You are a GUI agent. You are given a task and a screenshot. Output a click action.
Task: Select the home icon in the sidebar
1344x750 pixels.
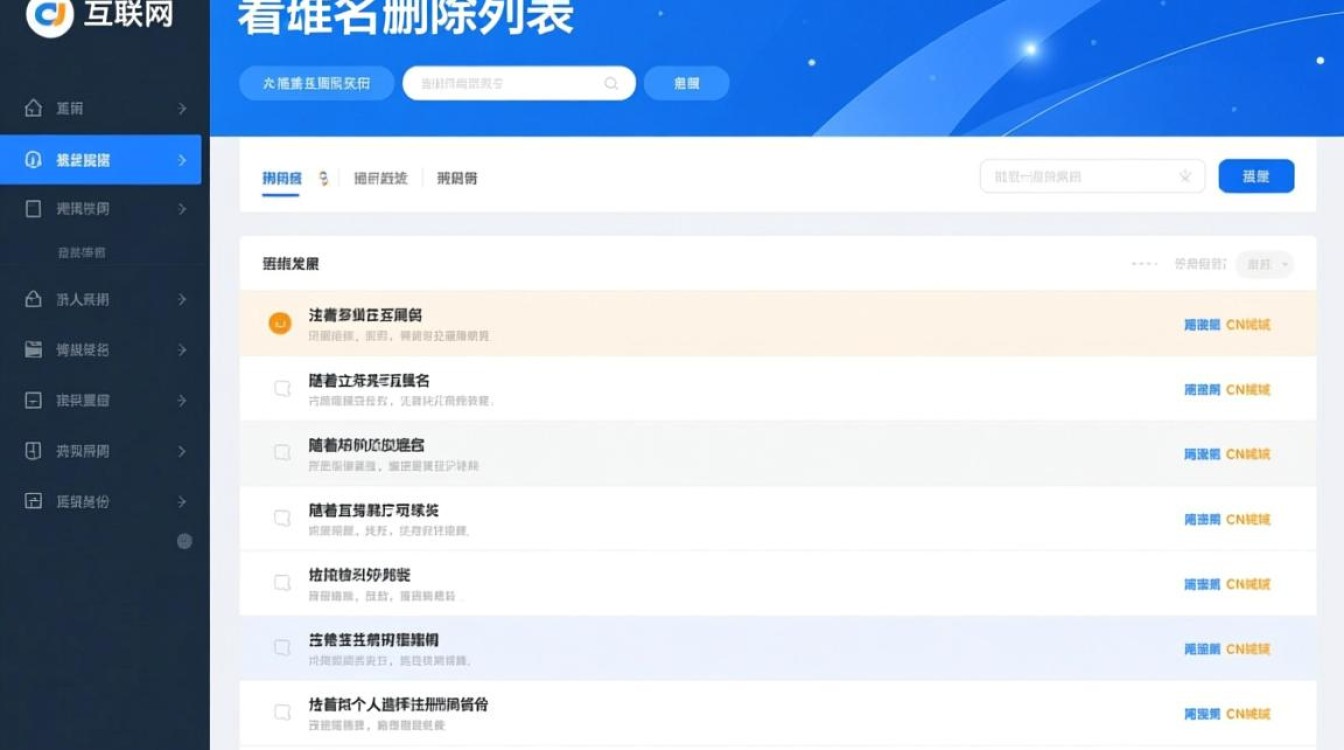click(x=34, y=106)
